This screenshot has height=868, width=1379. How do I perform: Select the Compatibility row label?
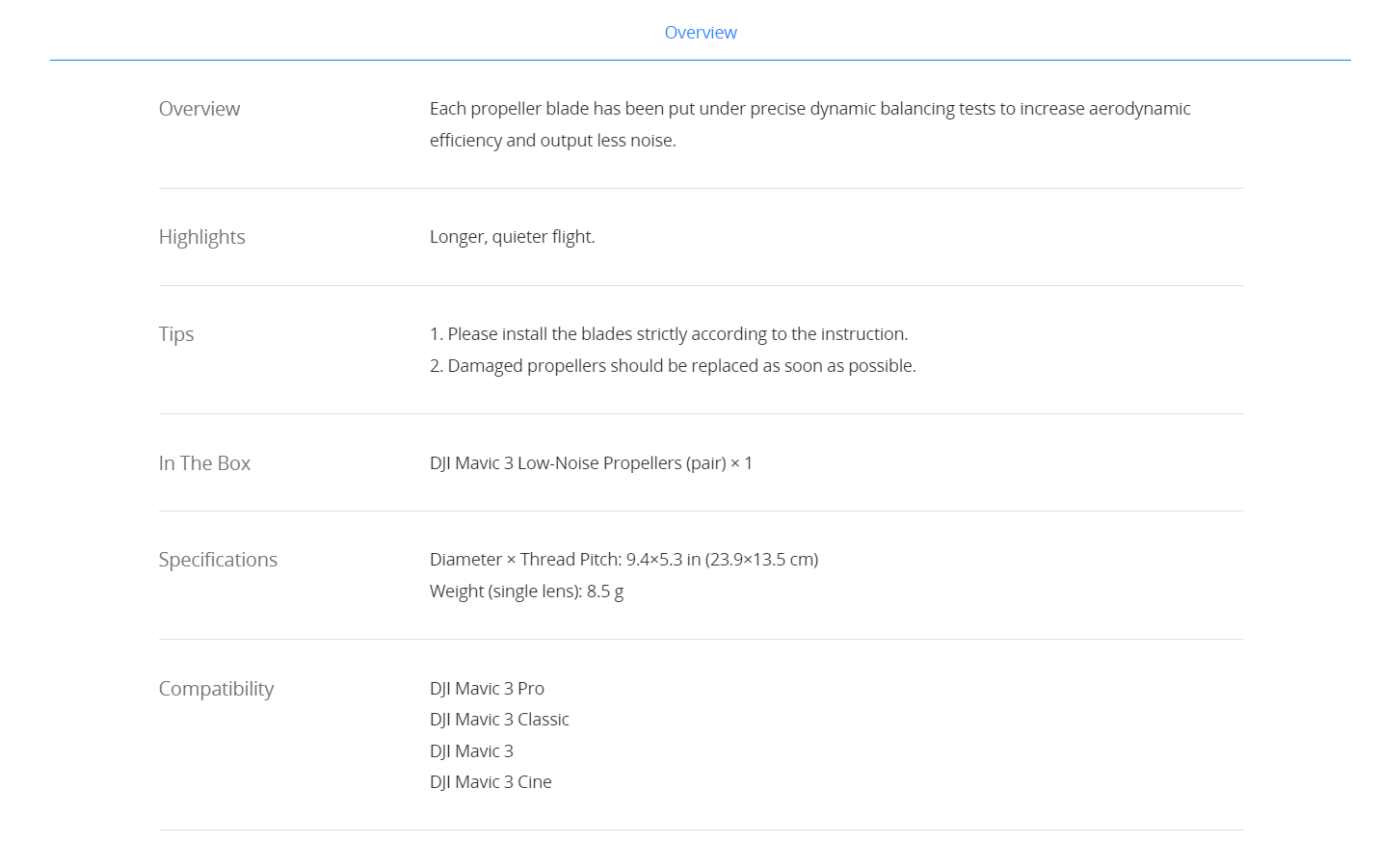[x=216, y=689]
